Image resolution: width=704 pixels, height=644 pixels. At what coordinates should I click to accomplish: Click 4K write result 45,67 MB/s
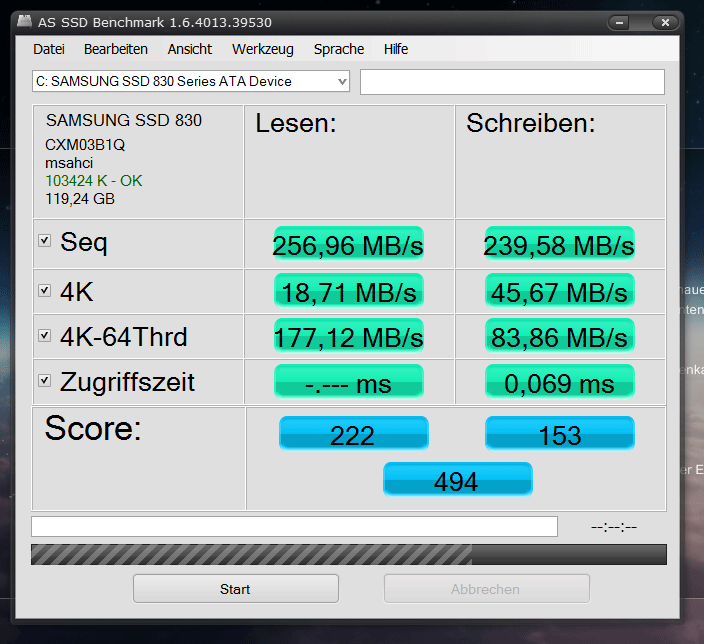click(x=559, y=291)
